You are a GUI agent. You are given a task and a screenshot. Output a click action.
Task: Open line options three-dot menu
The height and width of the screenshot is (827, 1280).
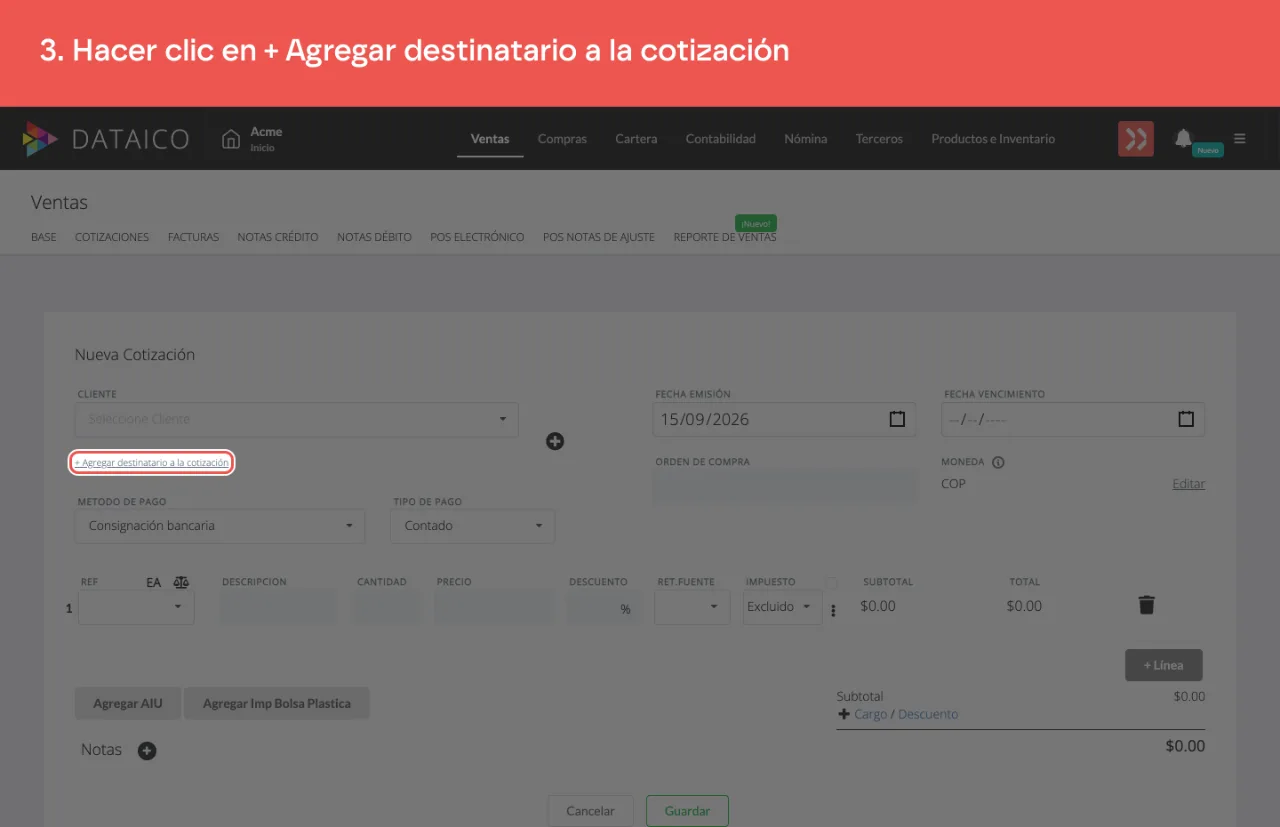click(x=833, y=610)
